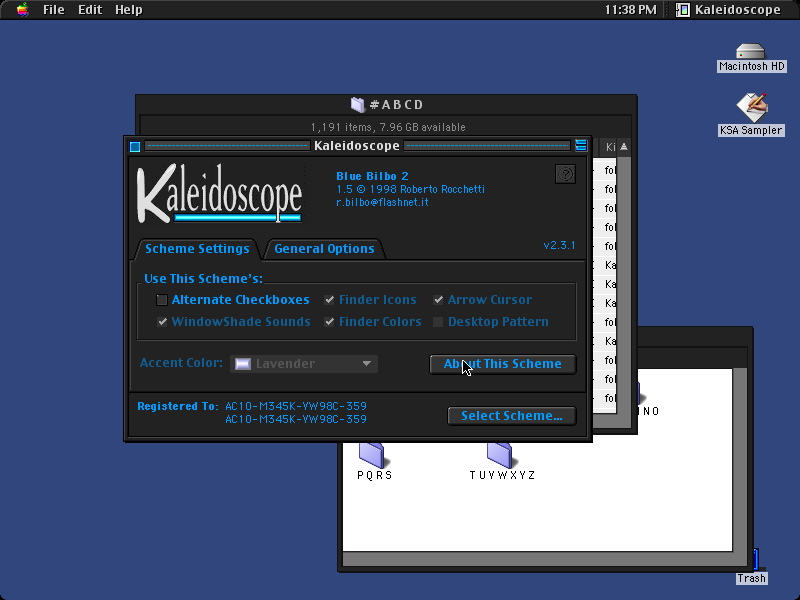Toggle the Alternate Checkboxes checkbox
The width and height of the screenshot is (800, 600).
tap(162, 300)
